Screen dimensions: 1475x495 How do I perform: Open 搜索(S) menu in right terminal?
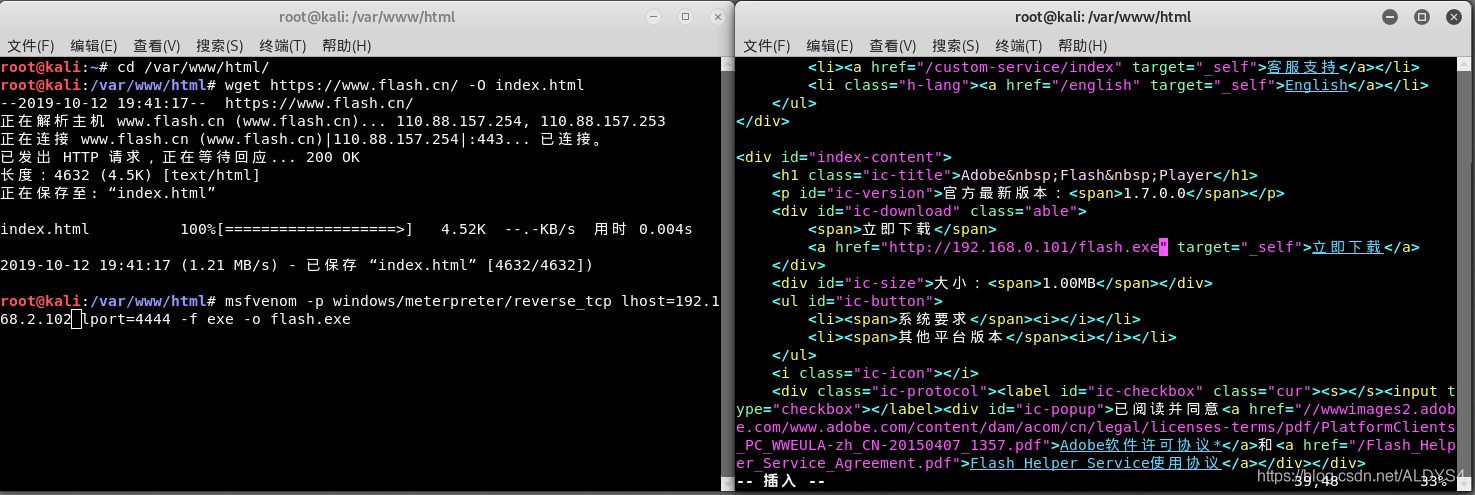point(956,46)
